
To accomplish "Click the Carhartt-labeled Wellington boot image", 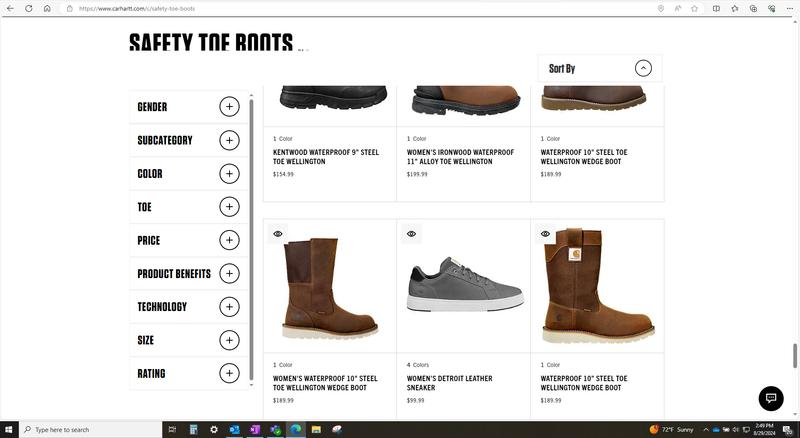I will (x=598, y=286).
